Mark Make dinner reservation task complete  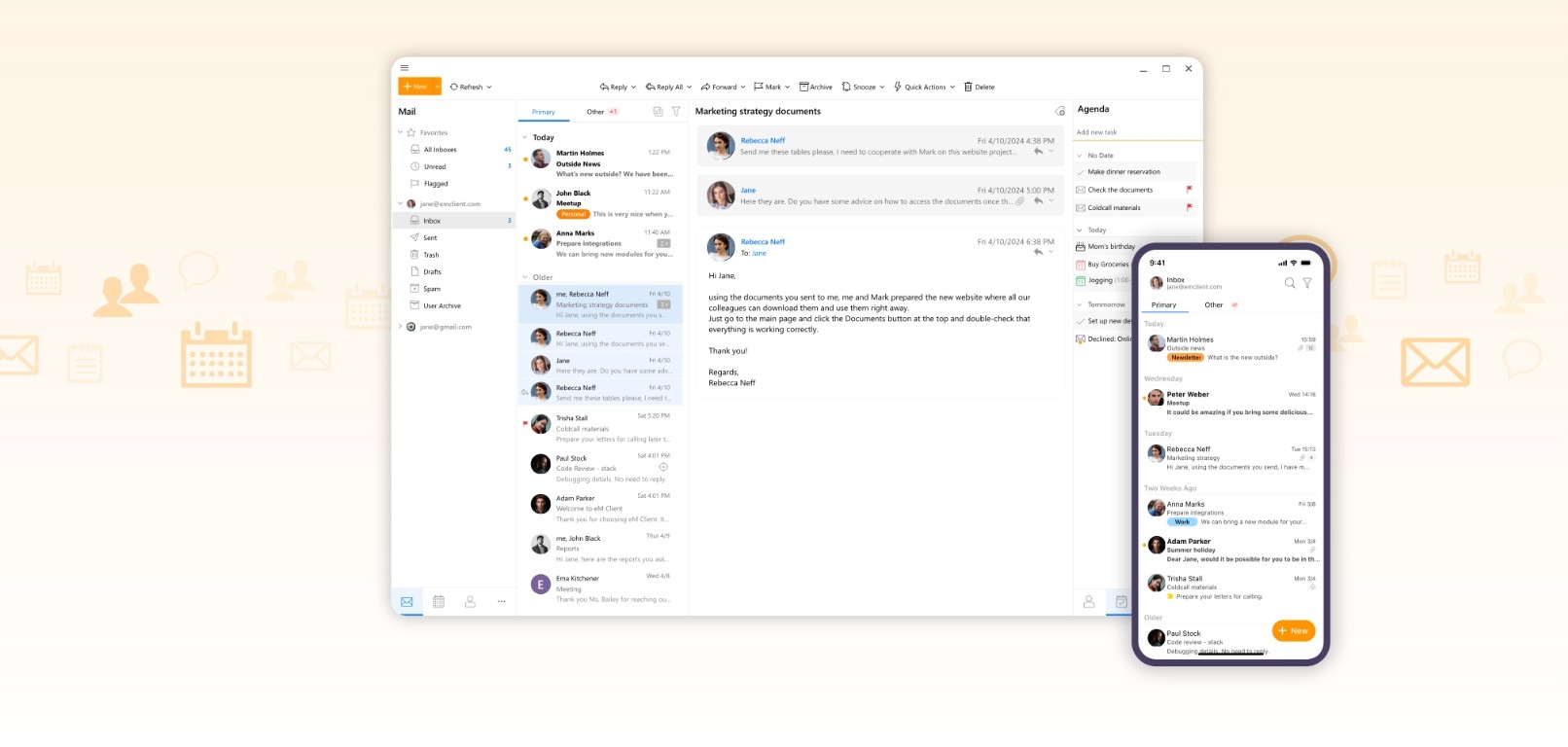(1080, 172)
